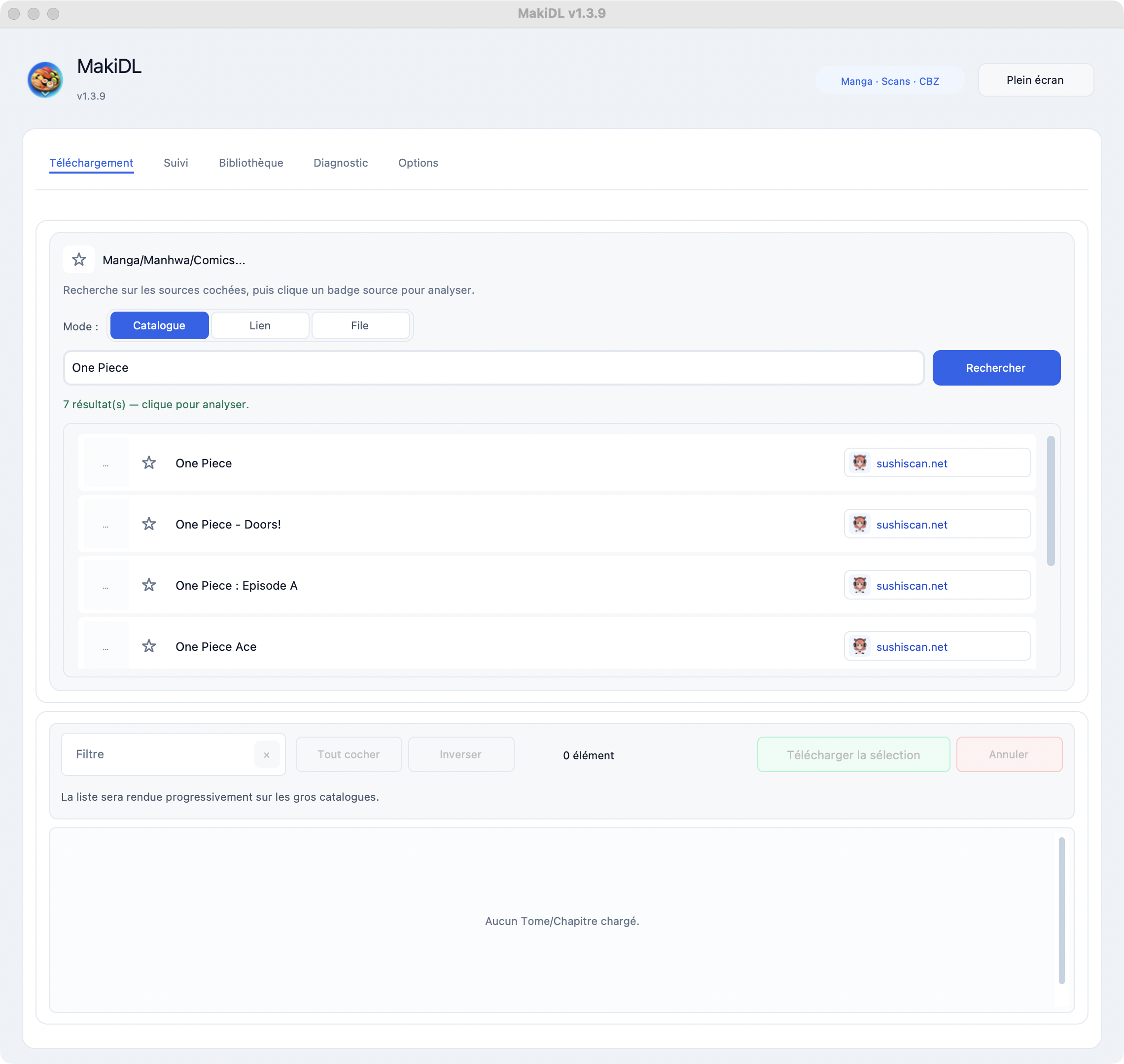Analyze One Piece - Doors! sushiscan.net badge
This screenshot has height=1064, width=1124.
(937, 524)
